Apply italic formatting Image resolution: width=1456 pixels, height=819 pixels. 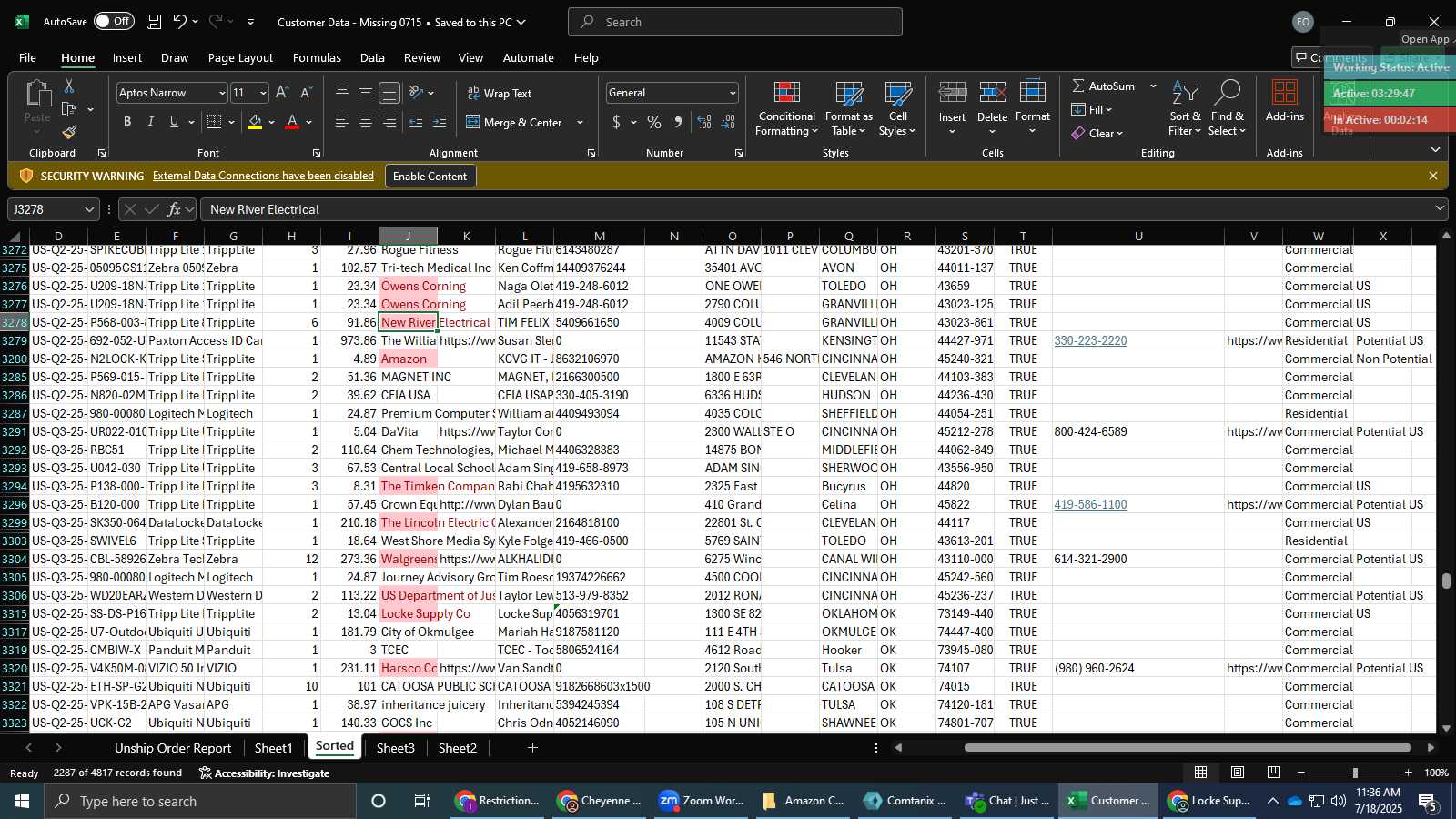(x=150, y=122)
